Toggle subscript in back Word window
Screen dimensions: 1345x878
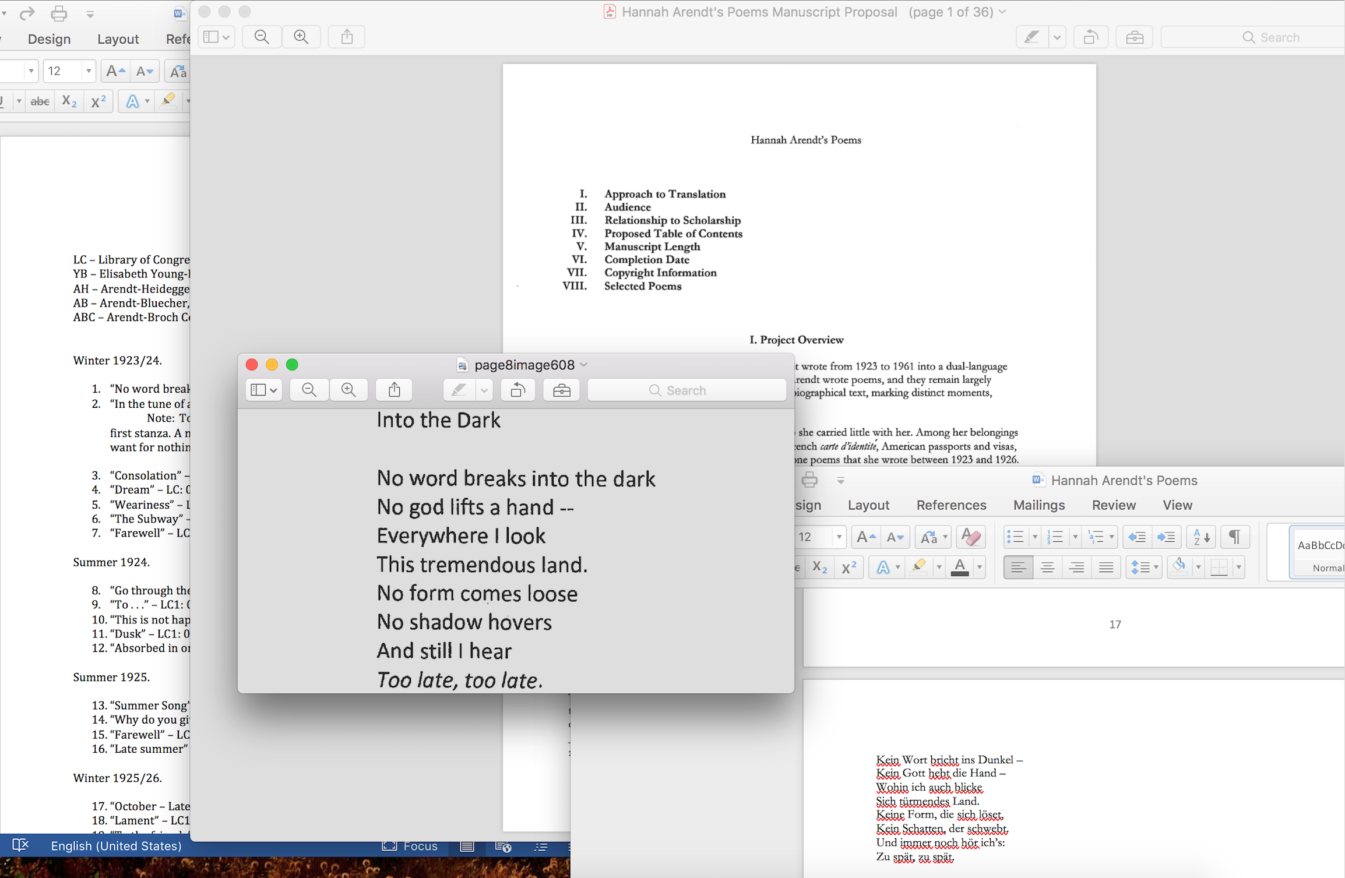pos(69,101)
